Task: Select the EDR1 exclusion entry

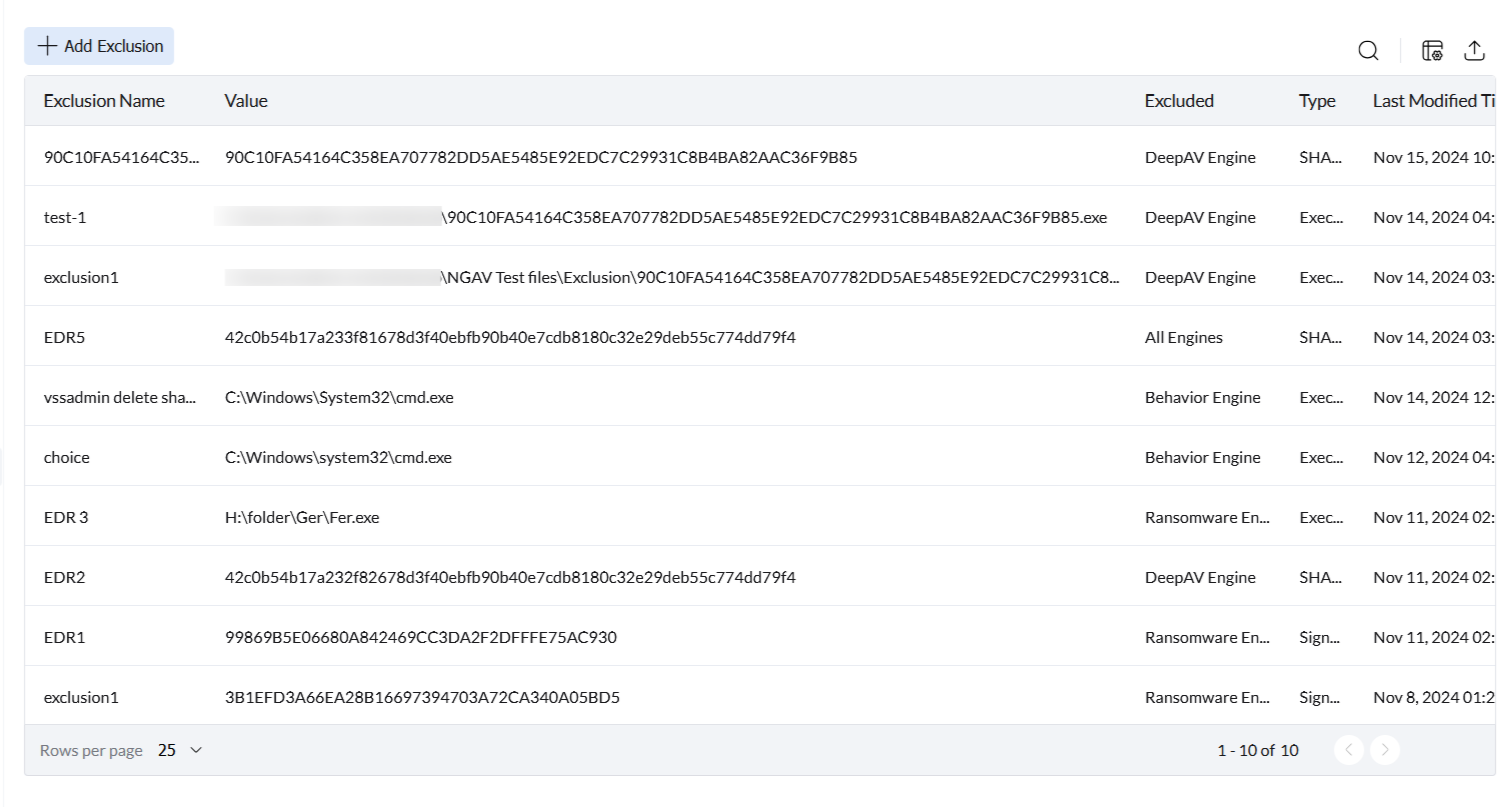Action: 65,638
